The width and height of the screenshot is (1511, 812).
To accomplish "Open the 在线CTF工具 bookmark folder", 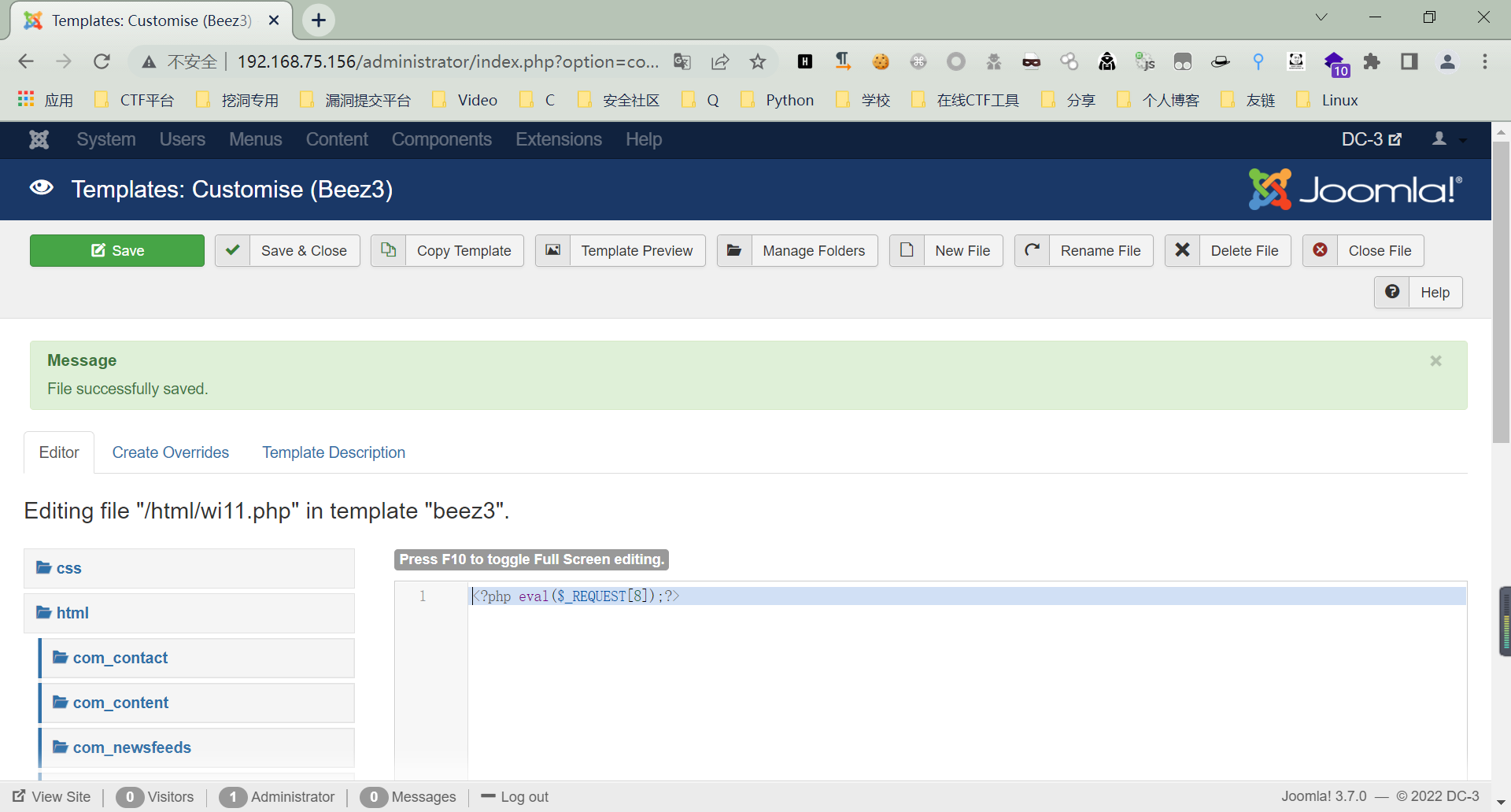I will (x=965, y=100).
